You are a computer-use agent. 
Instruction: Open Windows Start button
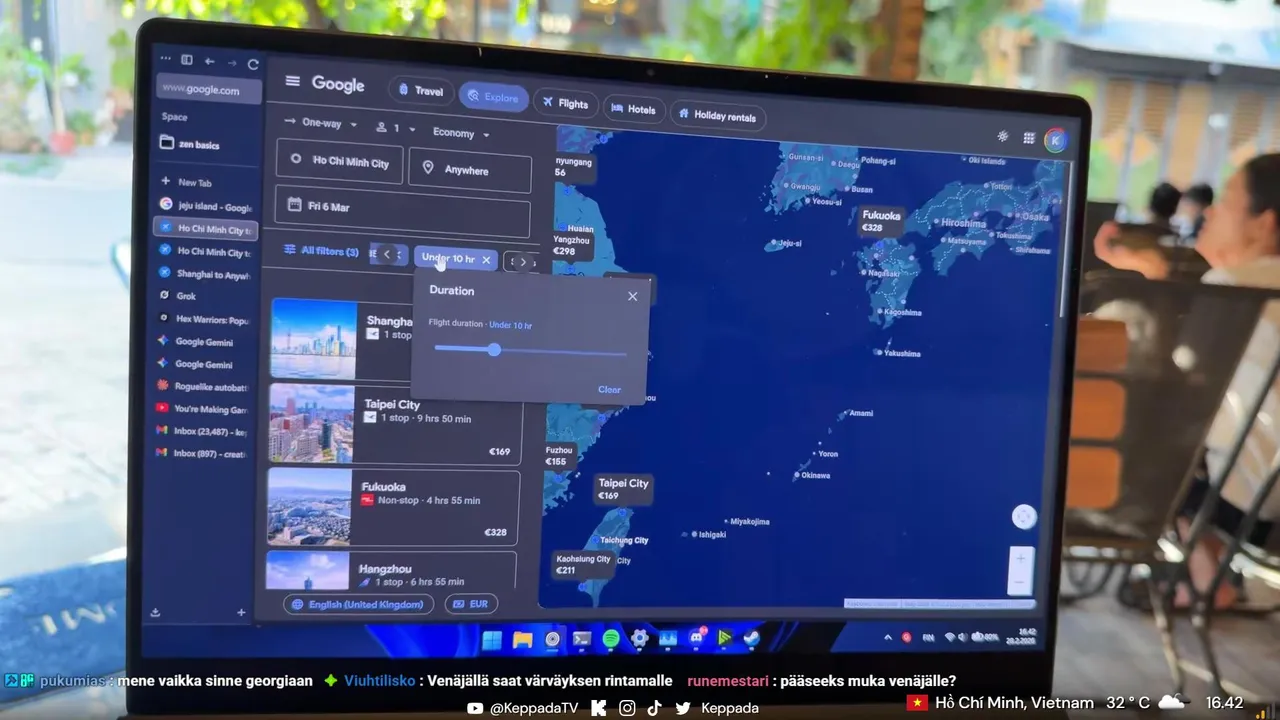[491, 640]
